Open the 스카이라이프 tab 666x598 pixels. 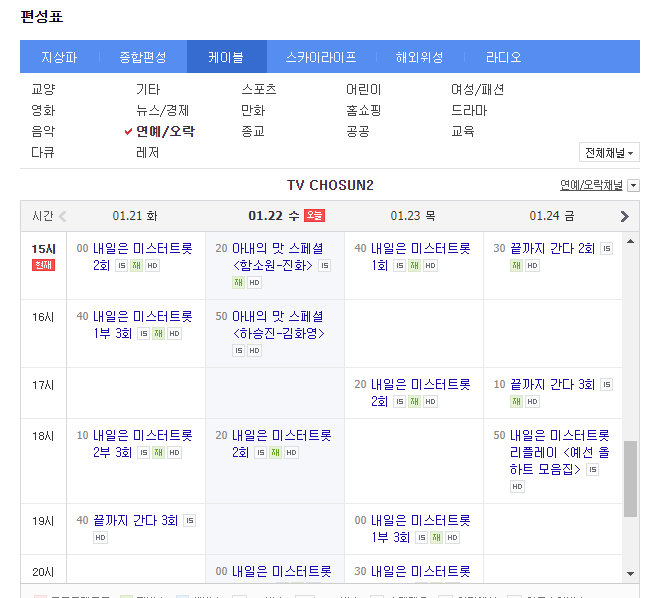(x=320, y=57)
